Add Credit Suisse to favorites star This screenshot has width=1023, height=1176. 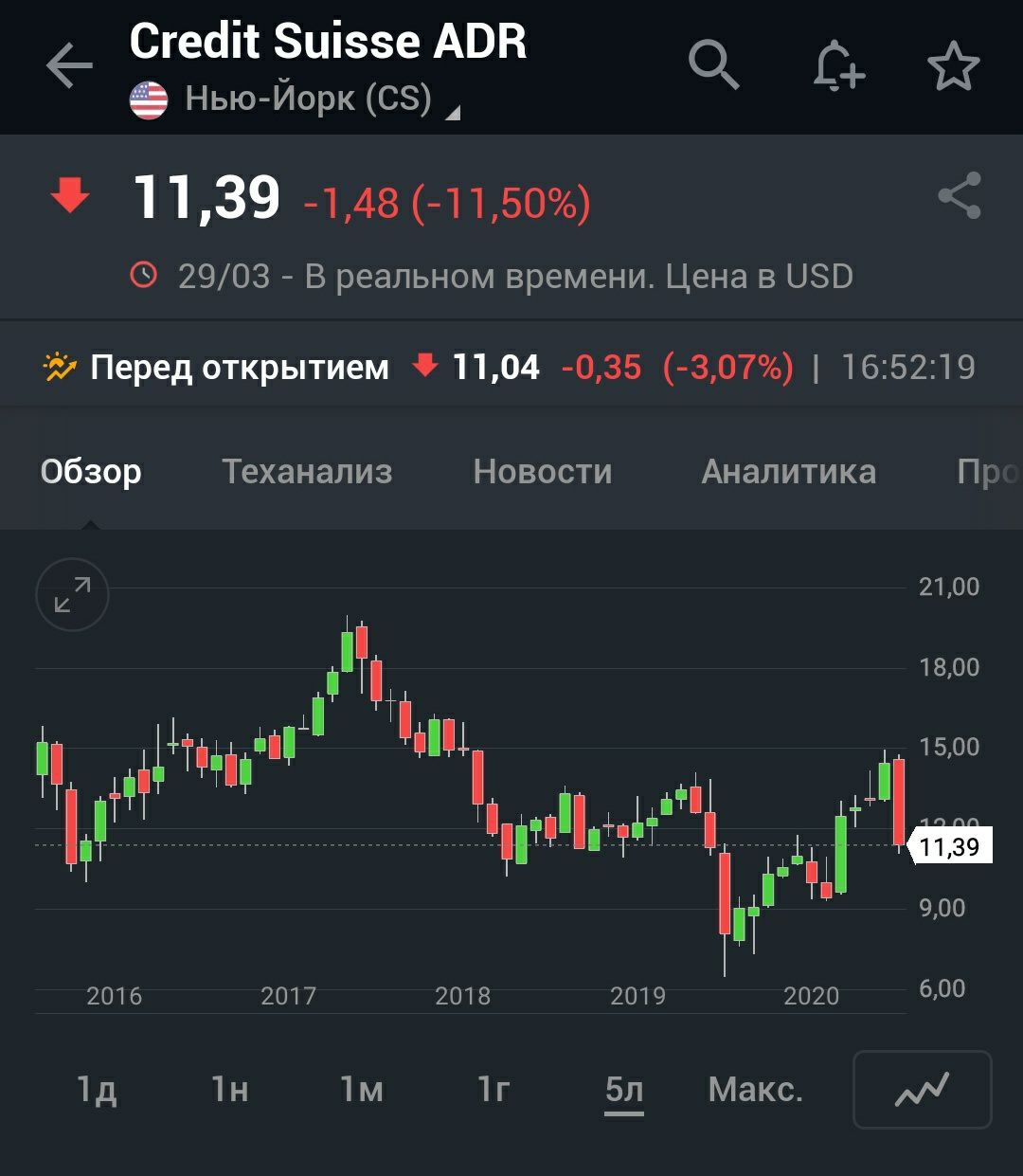pos(952,66)
